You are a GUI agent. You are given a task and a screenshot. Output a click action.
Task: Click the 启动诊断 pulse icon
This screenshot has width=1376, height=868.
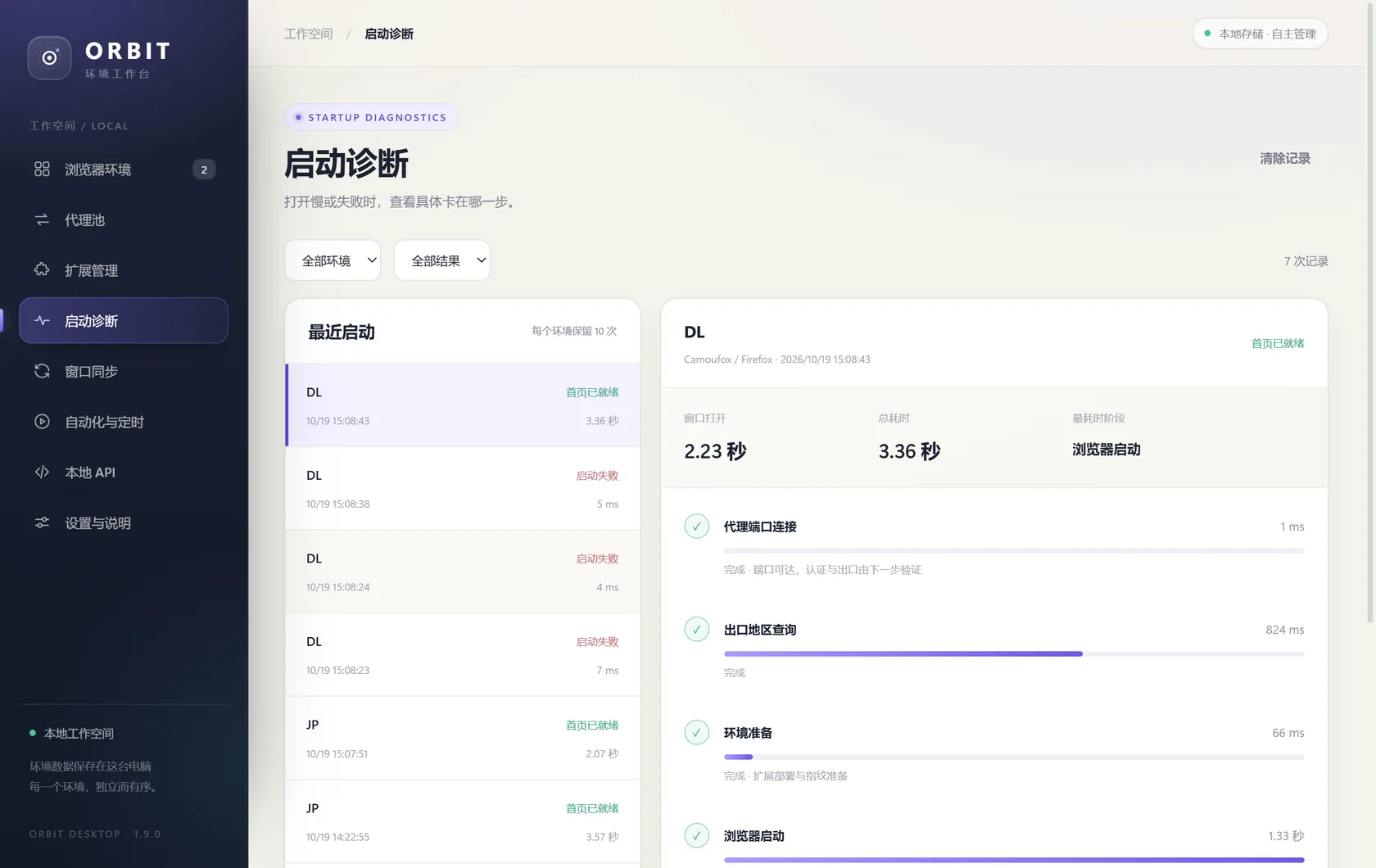(x=42, y=320)
